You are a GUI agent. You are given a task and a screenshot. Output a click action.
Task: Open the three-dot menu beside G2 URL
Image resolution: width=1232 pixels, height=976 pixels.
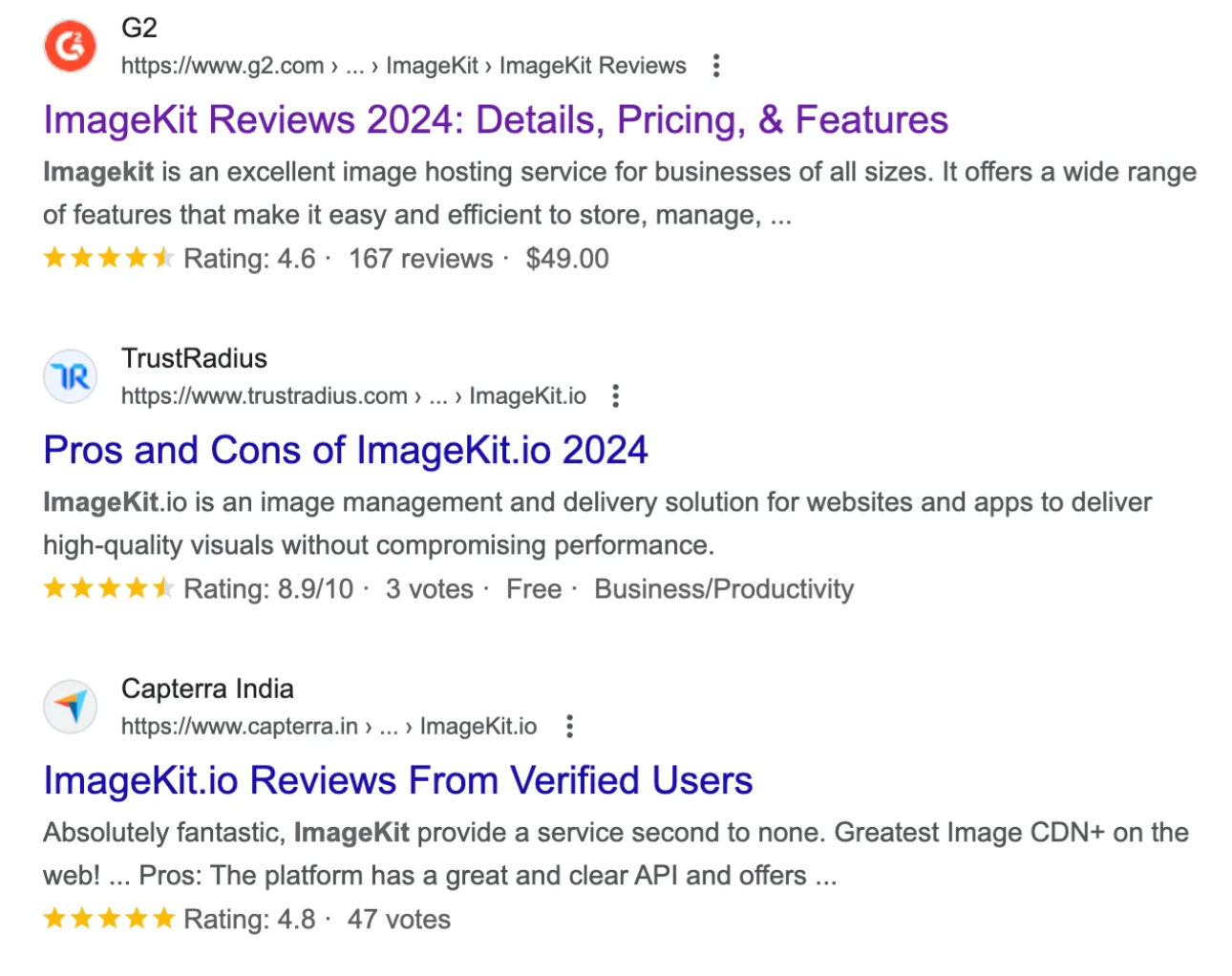pos(716,66)
